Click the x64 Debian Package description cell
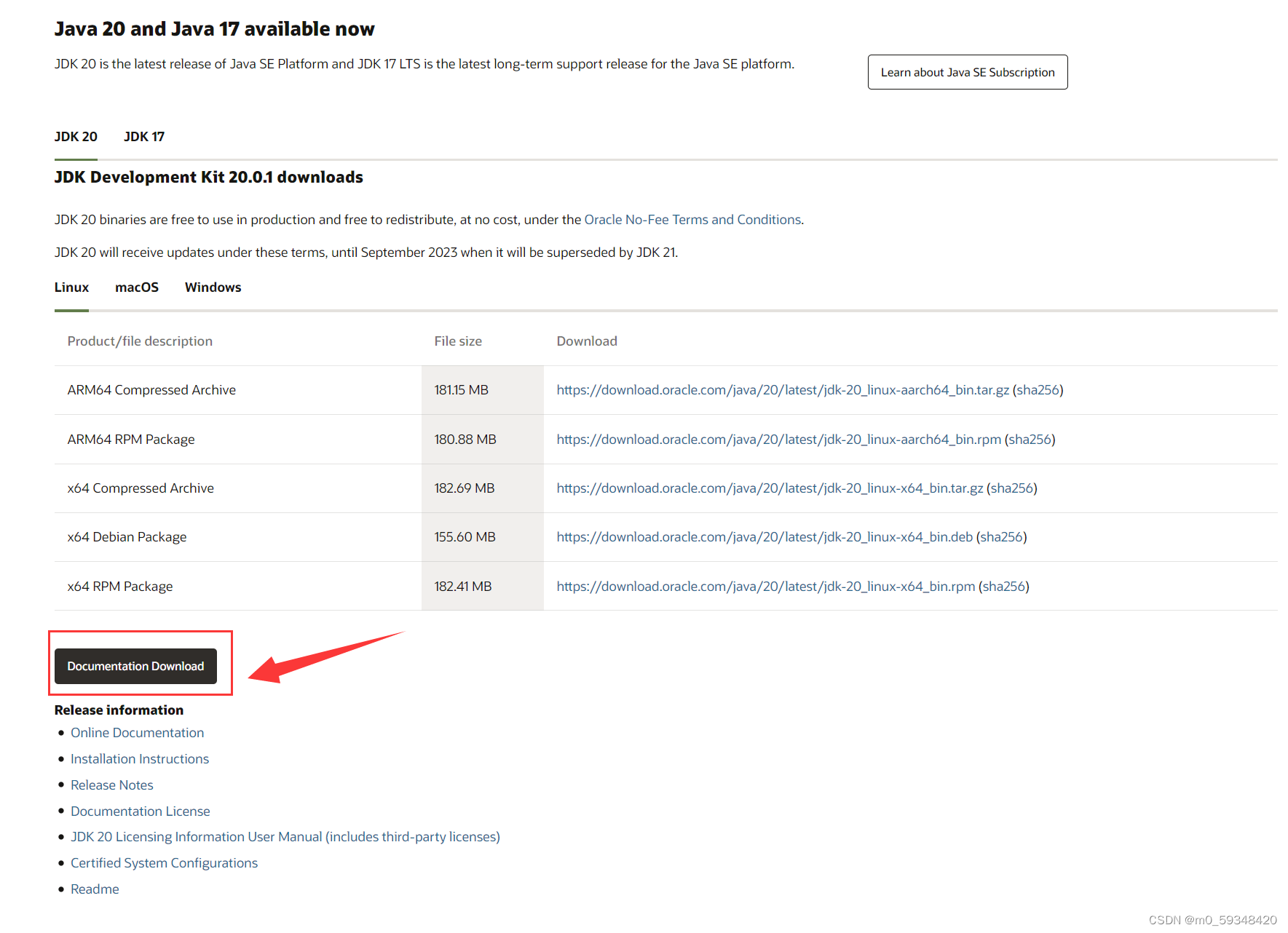1288x933 pixels. 238,537
